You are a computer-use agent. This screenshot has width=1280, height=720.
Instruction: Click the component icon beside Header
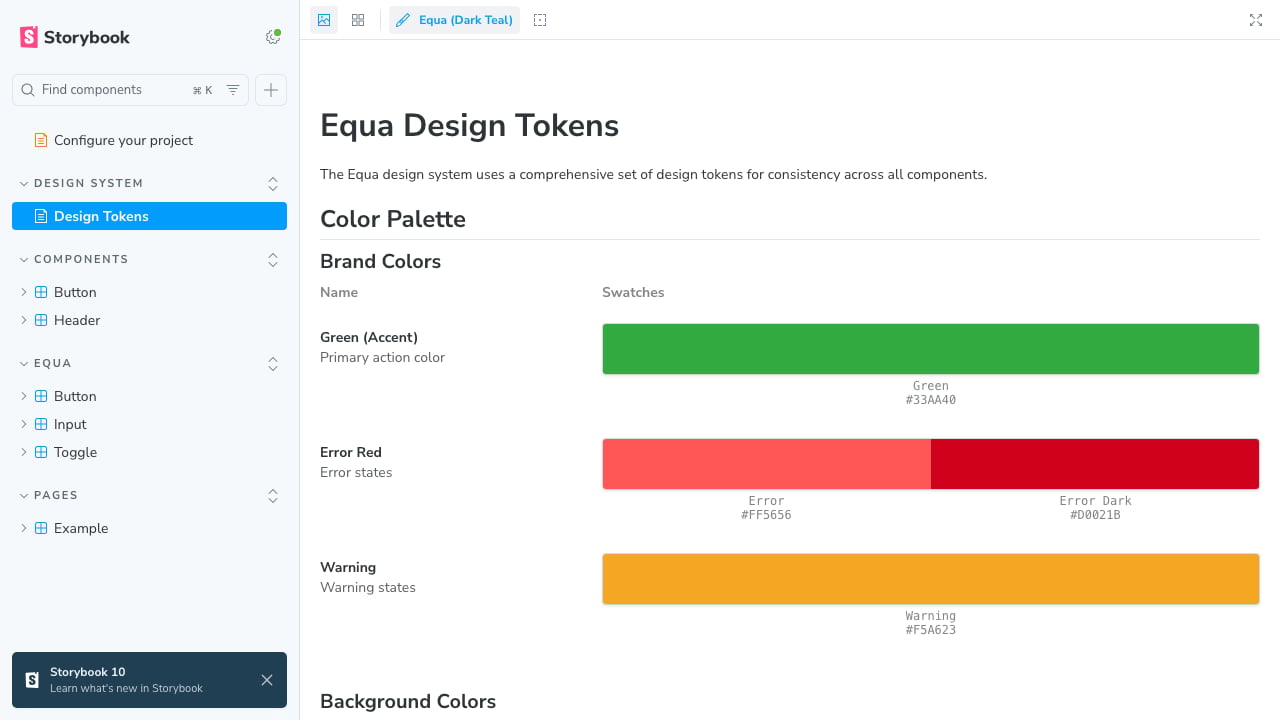pyautogui.click(x=41, y=320)
